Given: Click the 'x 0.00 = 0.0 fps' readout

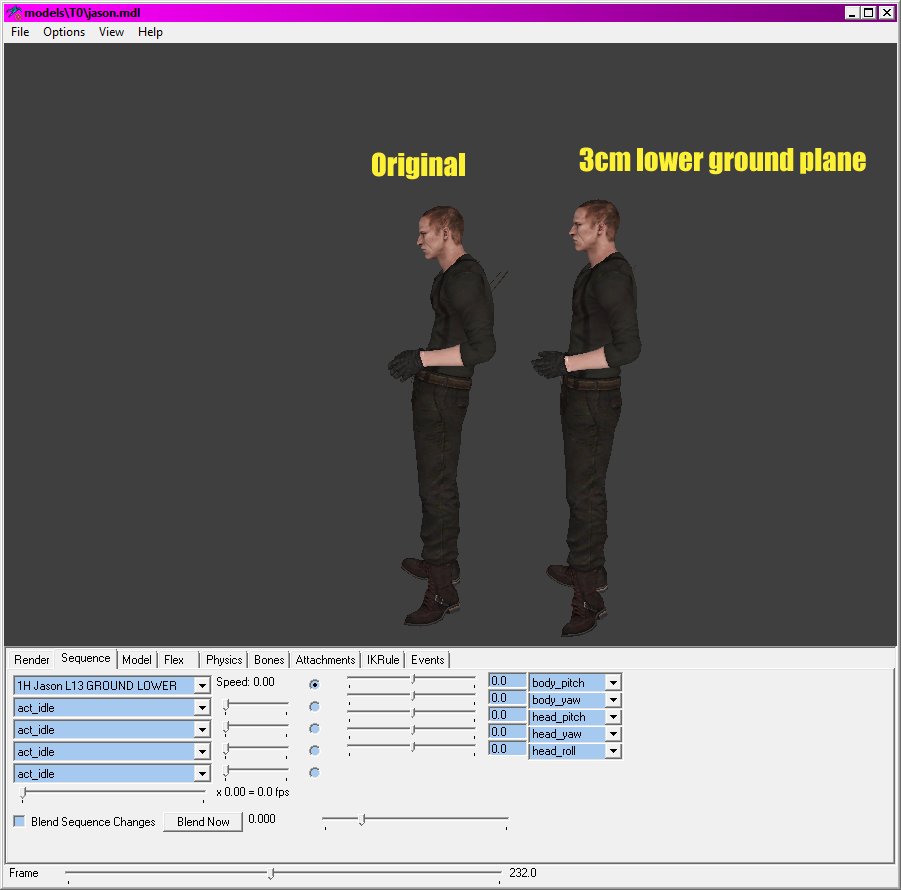Looking at the screenshot, I should pos(253,792).
